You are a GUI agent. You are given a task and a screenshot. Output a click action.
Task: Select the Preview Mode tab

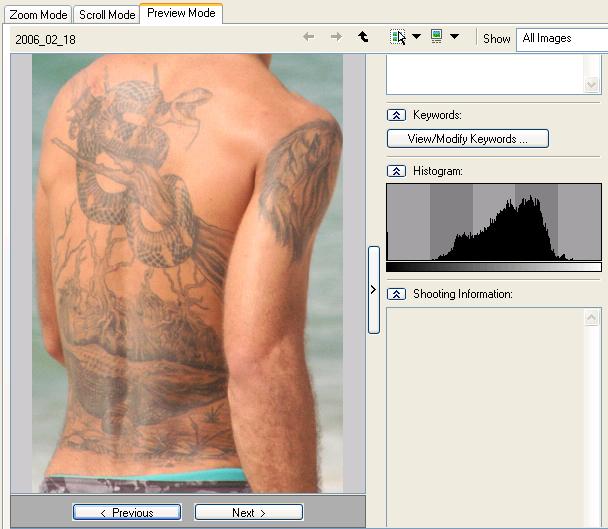pos(181,13)
